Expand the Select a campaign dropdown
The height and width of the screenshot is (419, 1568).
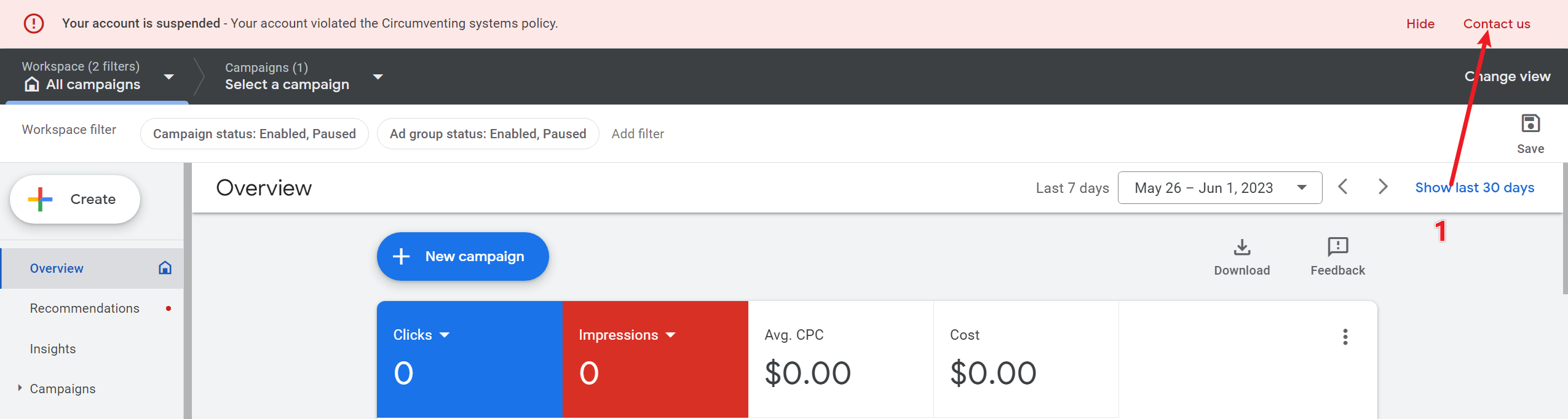coord(378,77)
